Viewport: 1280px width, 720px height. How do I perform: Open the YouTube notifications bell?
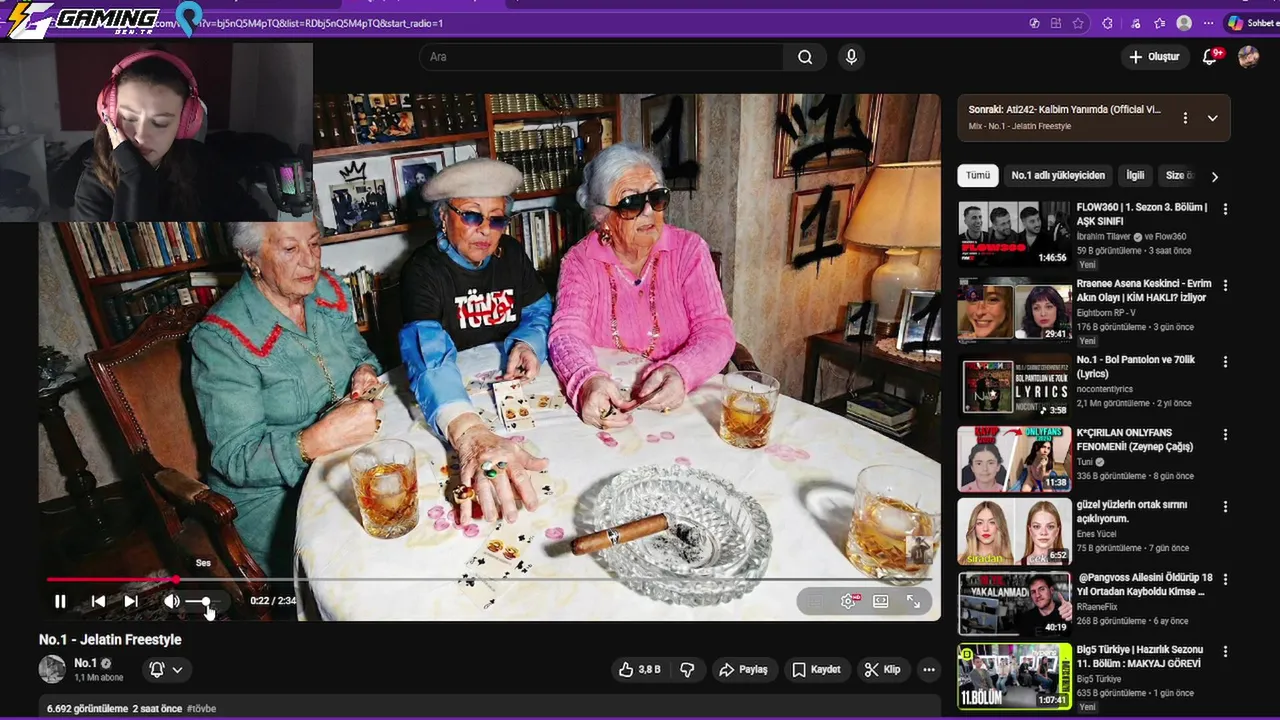tap(1210, 57)
